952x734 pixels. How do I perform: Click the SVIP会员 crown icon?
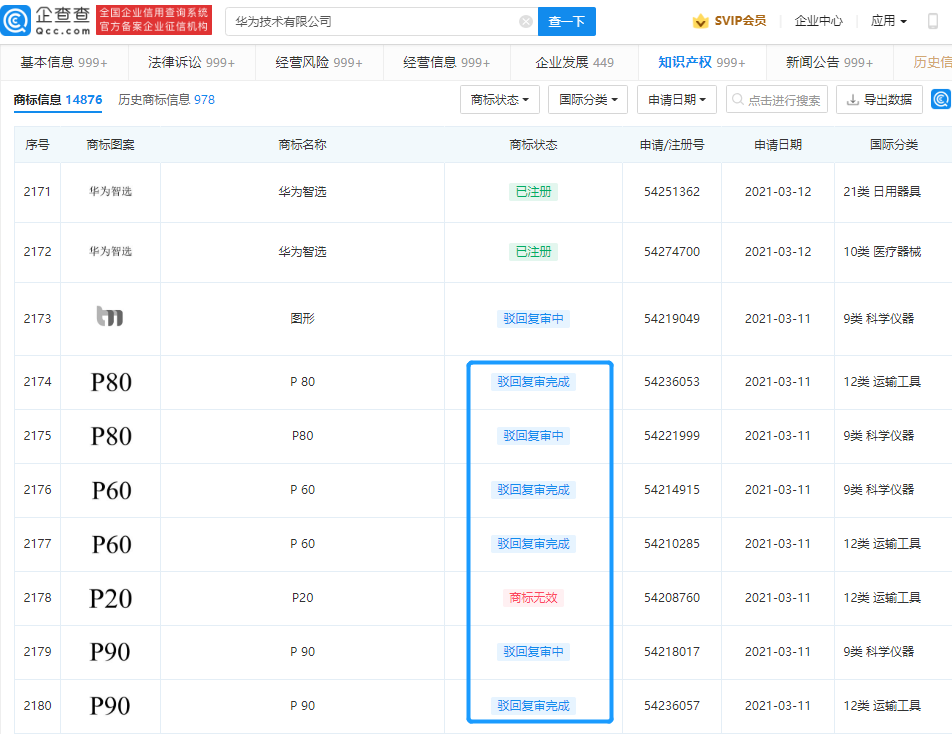click(x=699, y=20)
